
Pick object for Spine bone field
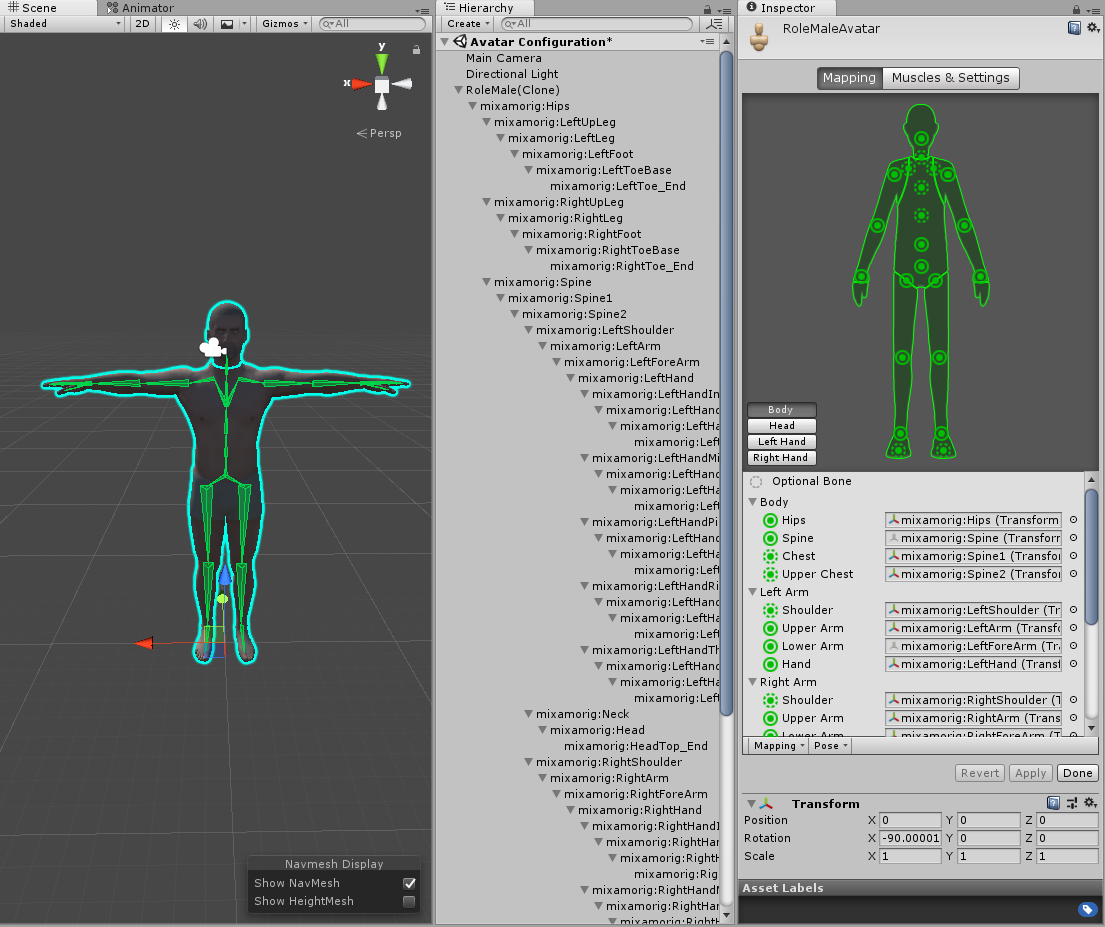tap(1073, 538)
